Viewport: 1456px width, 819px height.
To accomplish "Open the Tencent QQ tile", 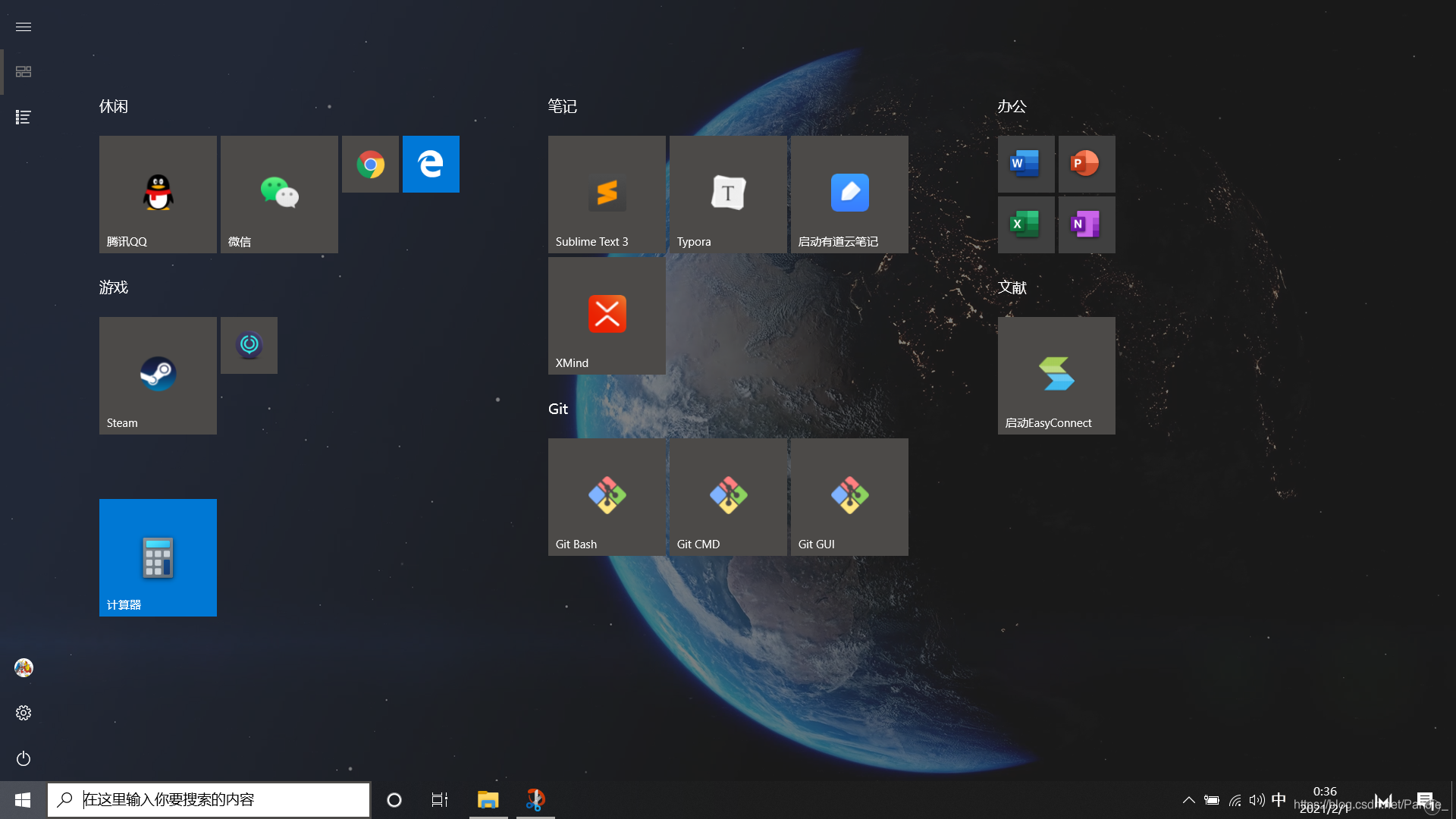I will point(158,194).
